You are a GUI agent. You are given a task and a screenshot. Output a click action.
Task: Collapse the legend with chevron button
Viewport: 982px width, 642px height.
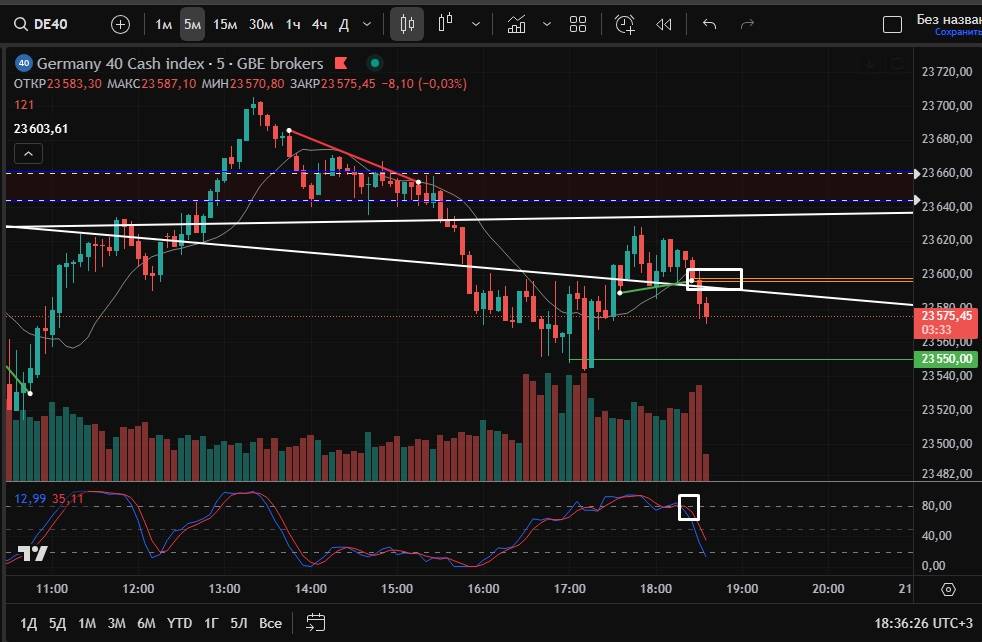[x=29, y=153]
